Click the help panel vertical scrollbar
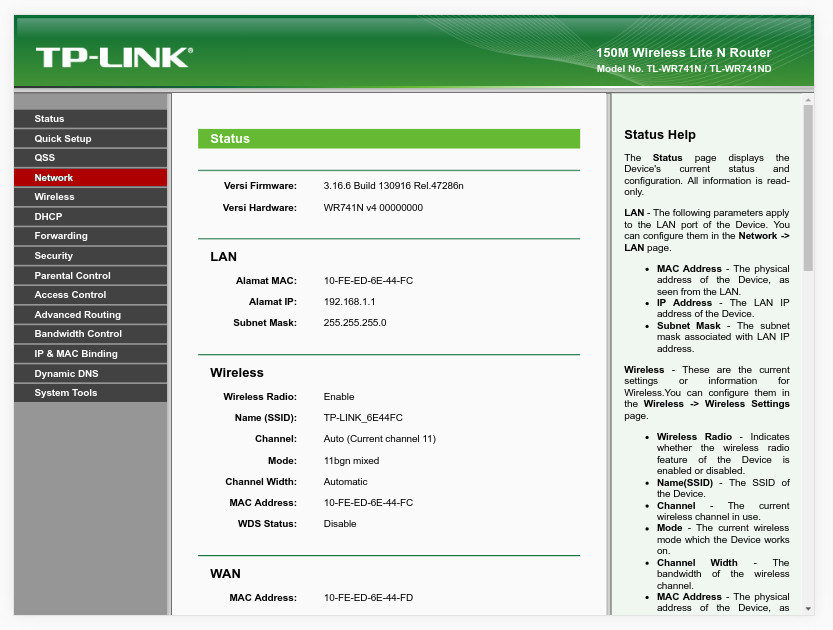This screenshot has height=630, width=833. coord(808,190)
